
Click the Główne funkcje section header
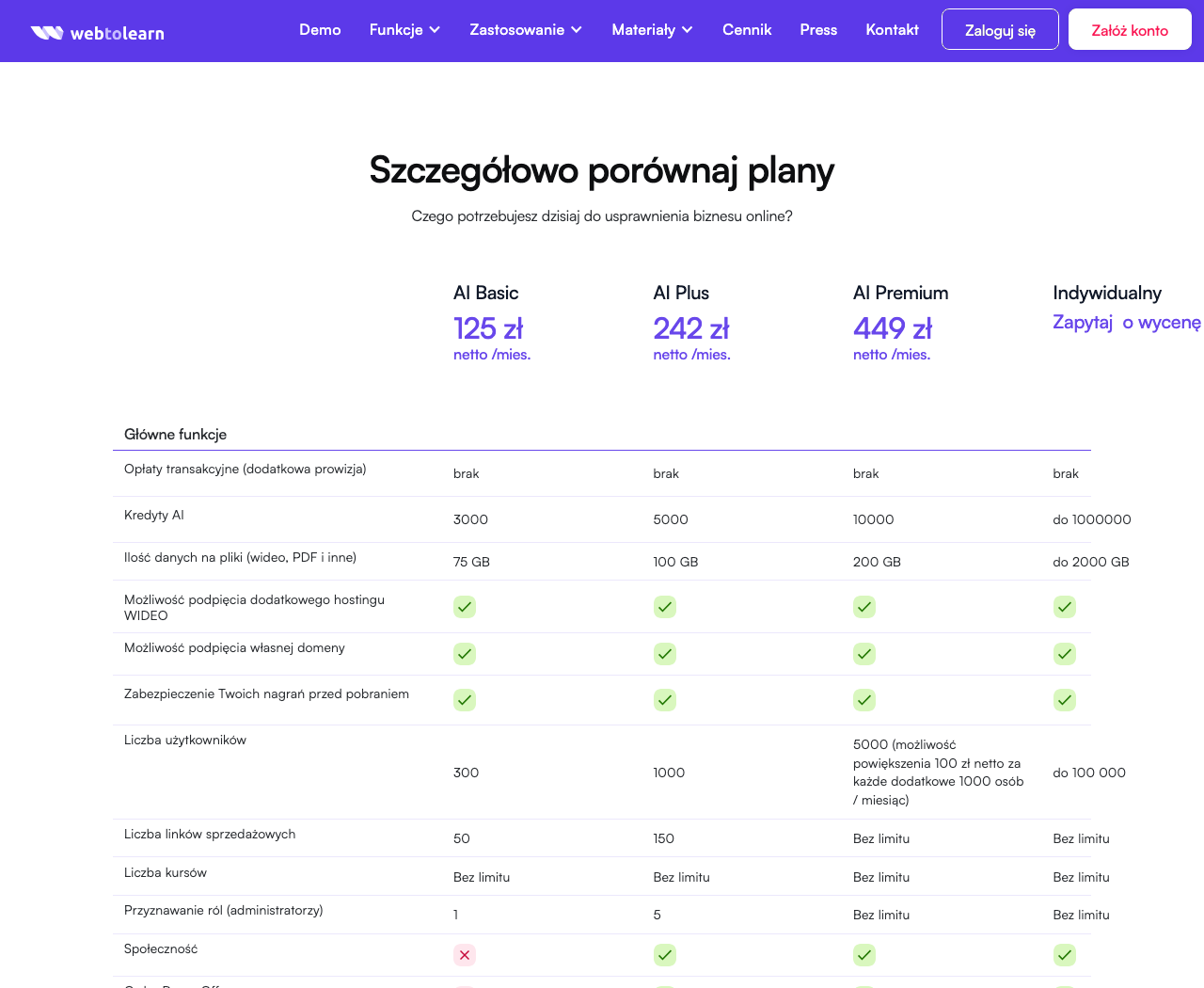175,435
